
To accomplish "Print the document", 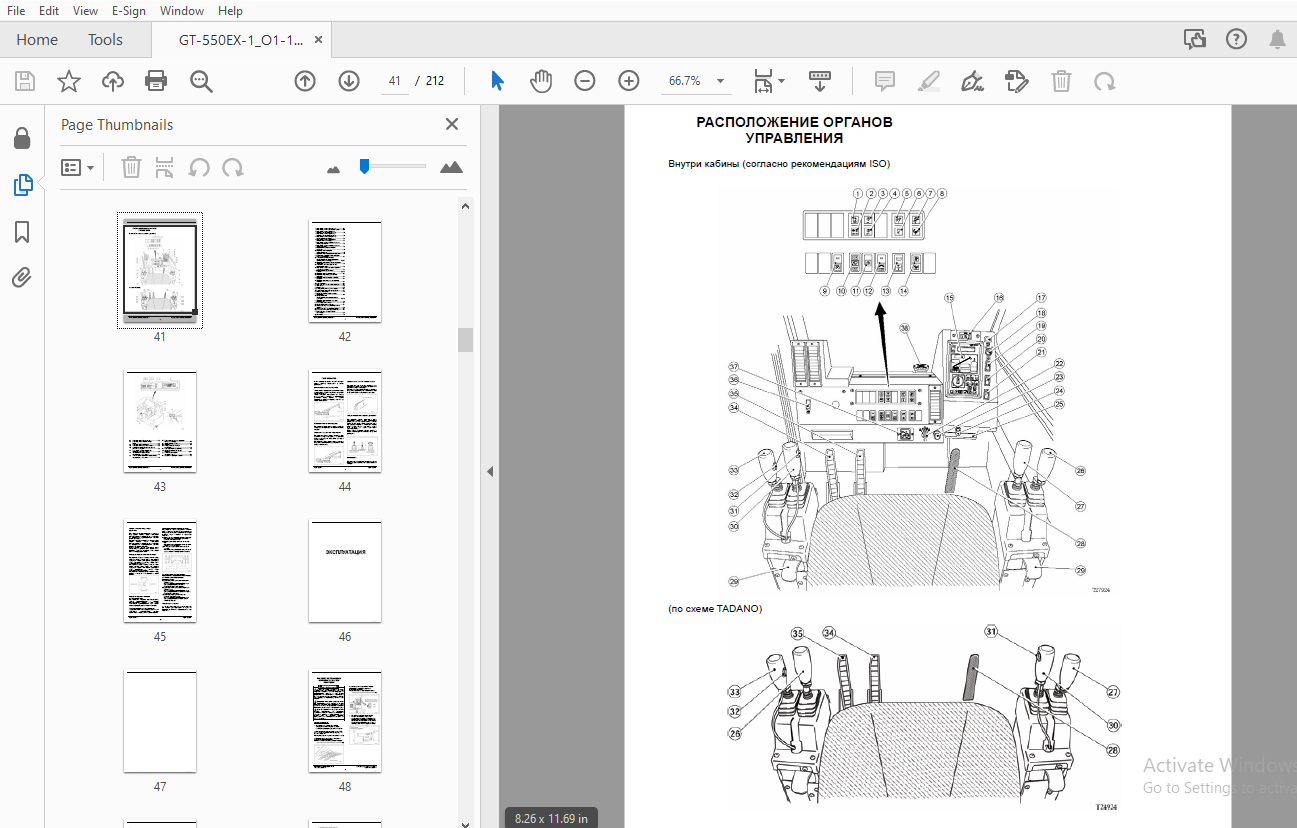I will [x=156, y=81].
